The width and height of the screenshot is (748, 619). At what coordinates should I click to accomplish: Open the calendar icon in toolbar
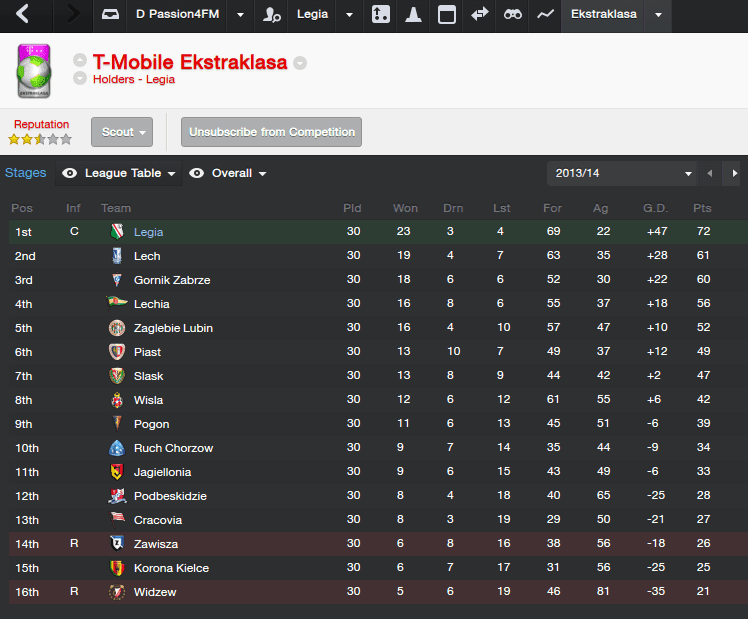pos(446,15)
